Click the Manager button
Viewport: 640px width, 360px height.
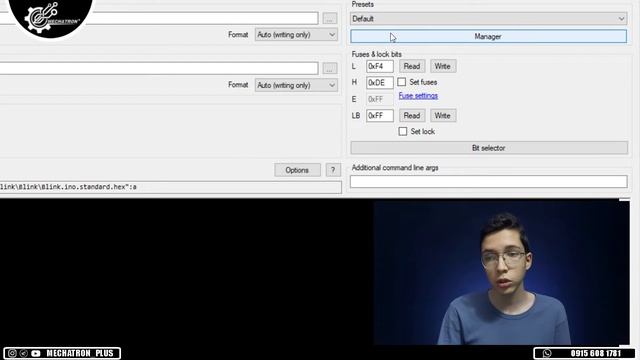488,36
